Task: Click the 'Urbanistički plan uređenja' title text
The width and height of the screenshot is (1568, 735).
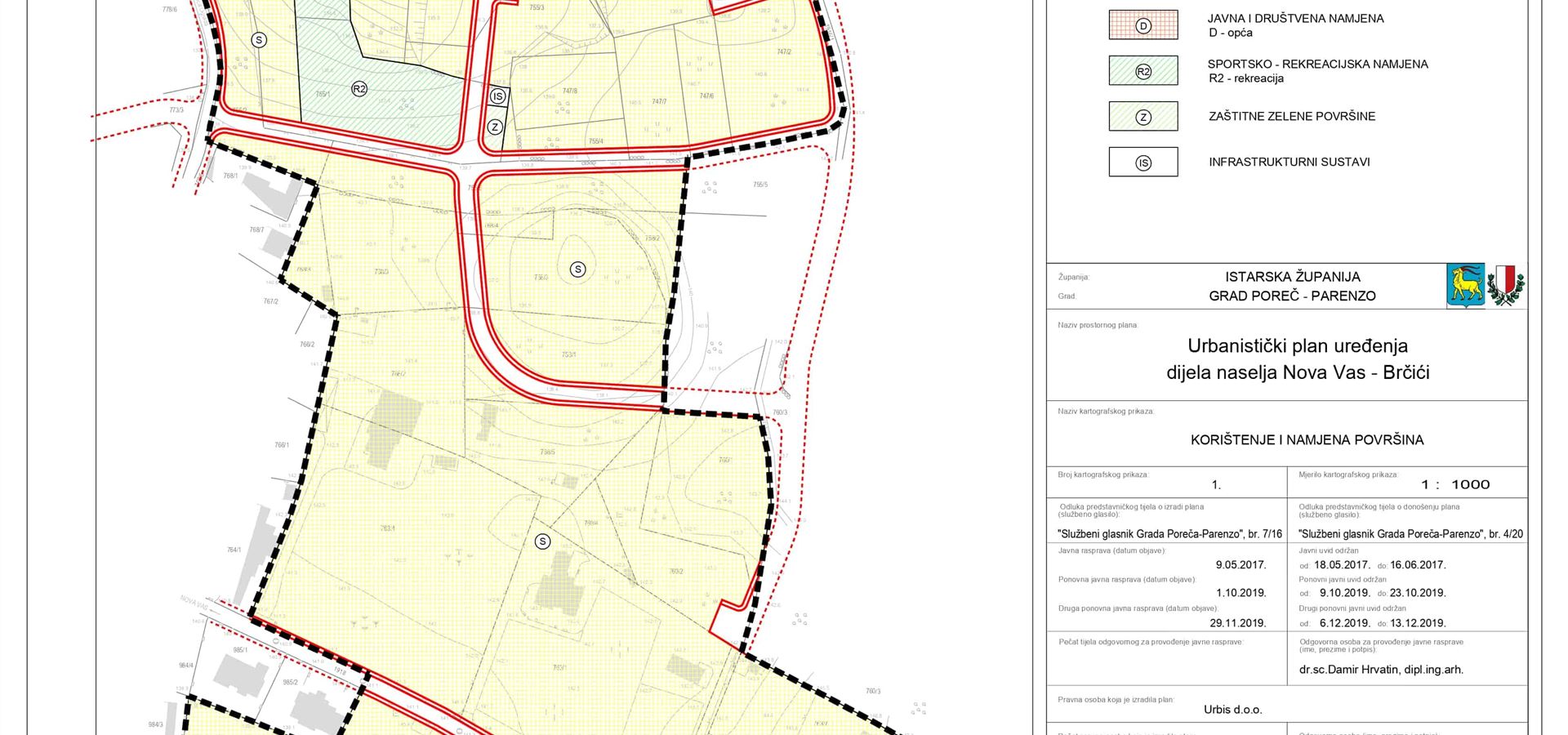Action: [1297, 345]
